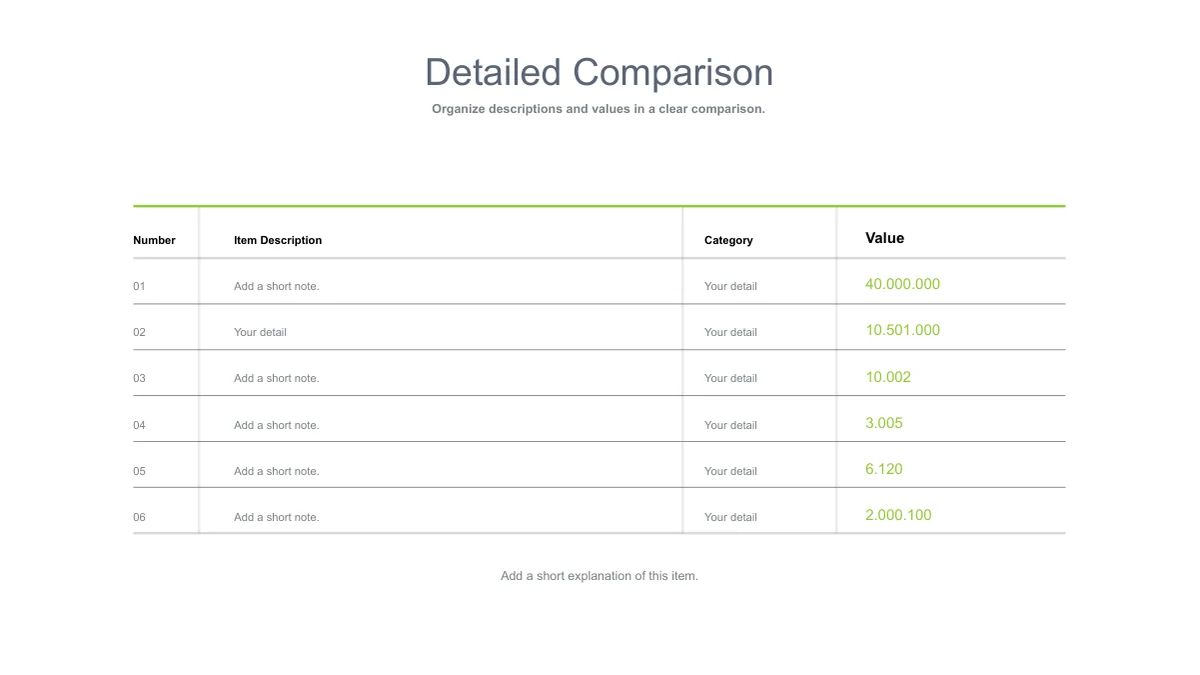This screenshot has height=675, width=1200.
Task: Click Category cell in row 05
Action: tap(730, 471)
